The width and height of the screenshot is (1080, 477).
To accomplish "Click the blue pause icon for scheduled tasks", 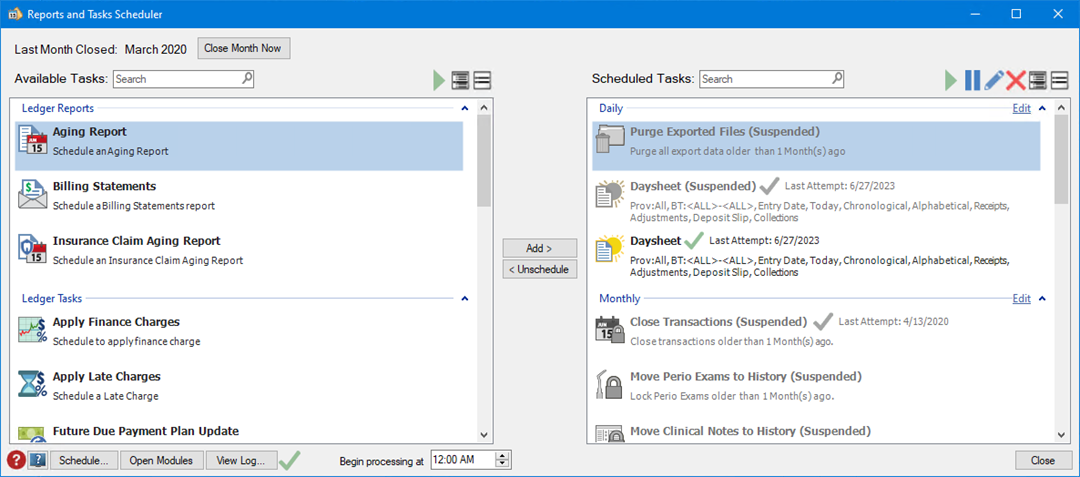I will click(972, 81).
